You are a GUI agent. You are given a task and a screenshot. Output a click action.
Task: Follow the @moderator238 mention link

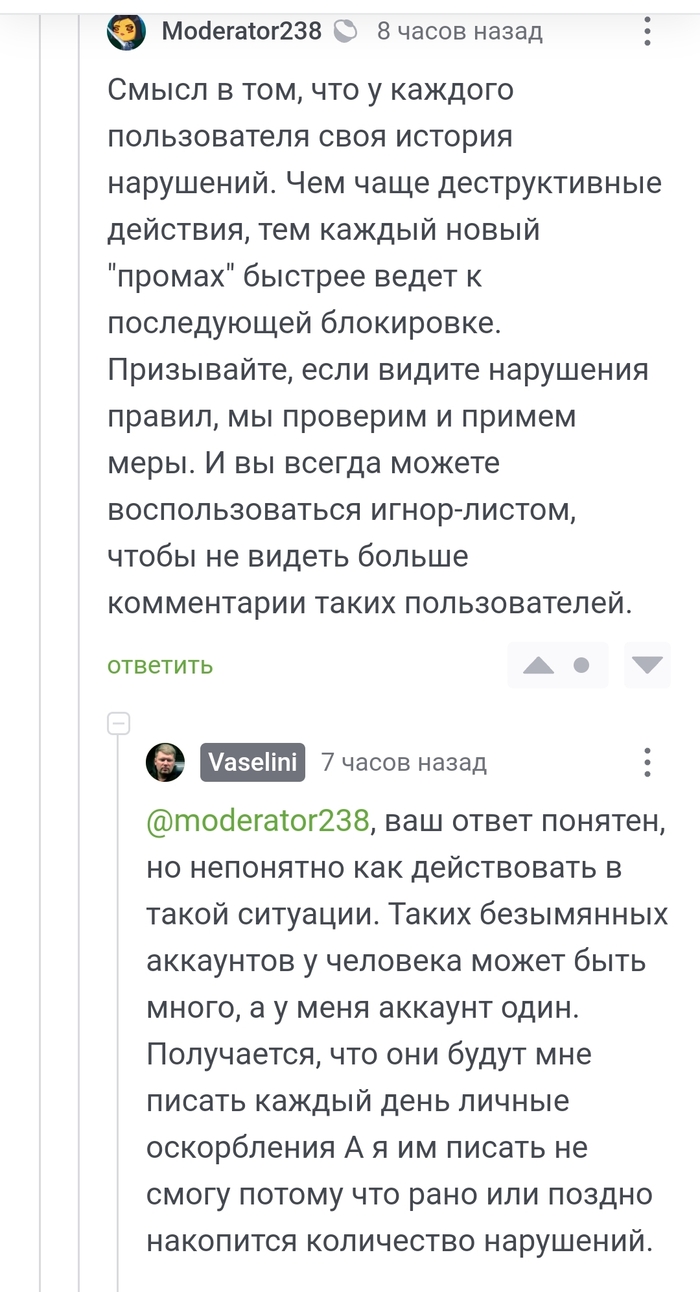click(x=258, y=821)
